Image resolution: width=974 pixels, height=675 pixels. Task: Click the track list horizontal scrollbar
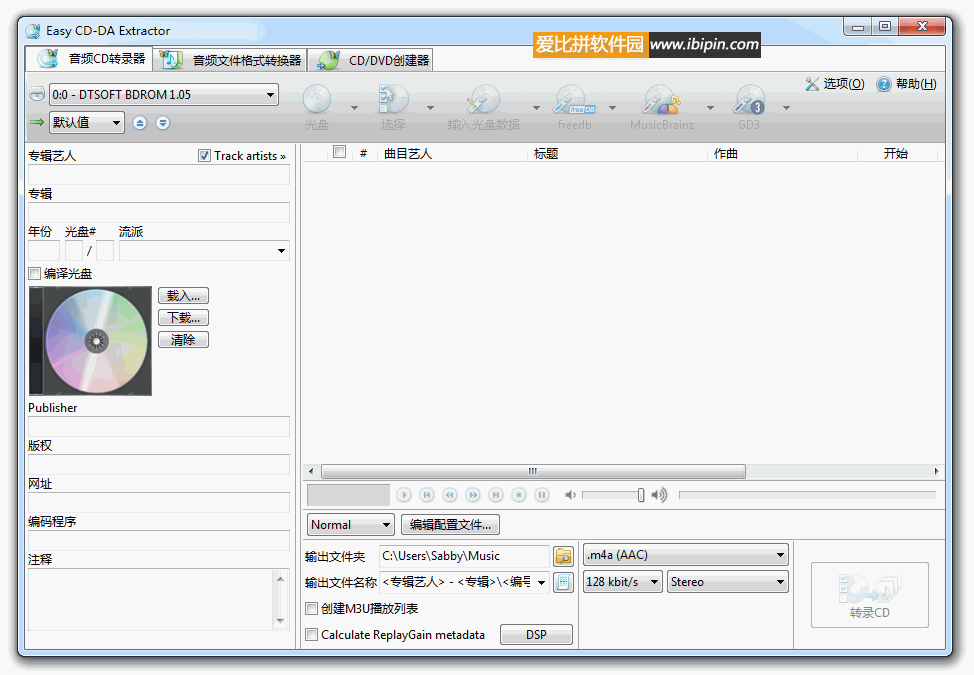[x=534, y=471]
